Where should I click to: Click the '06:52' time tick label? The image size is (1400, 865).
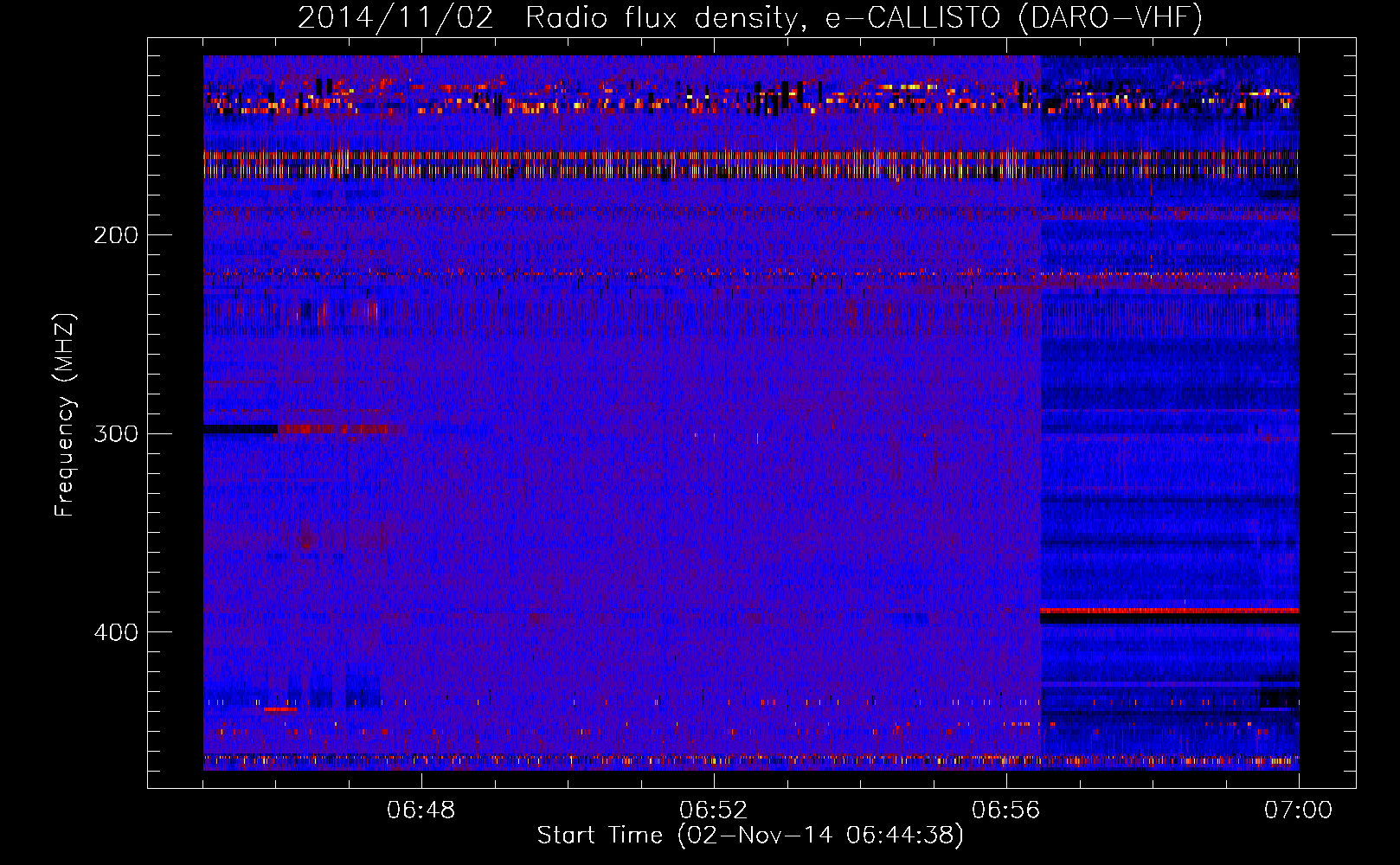pos(714,811)
